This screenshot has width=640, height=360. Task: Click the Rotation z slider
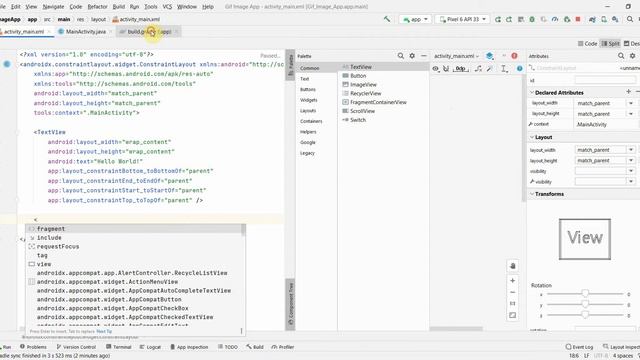(585, 315)
